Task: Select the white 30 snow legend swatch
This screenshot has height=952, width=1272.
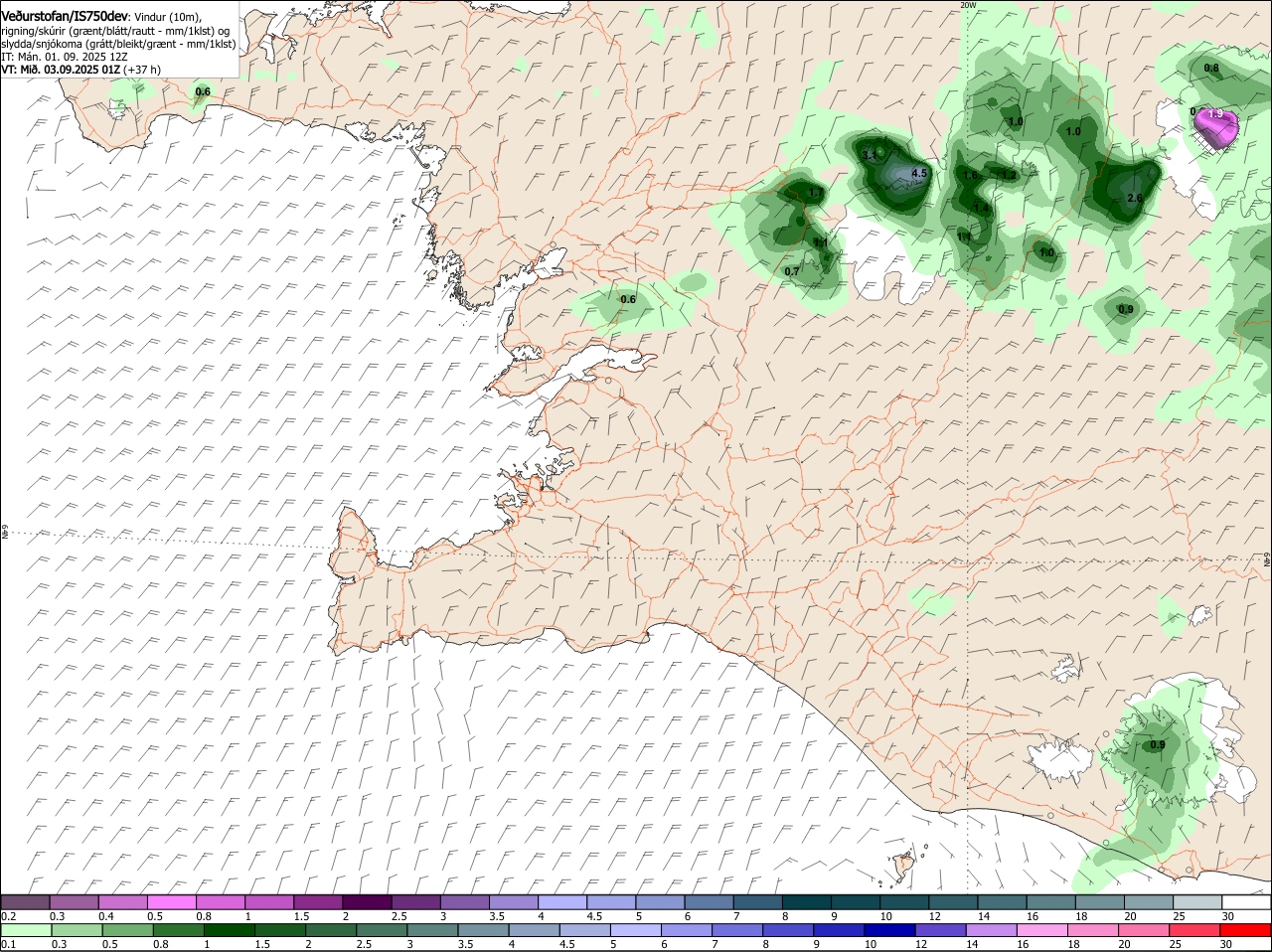Action: tap(1247, 902)
